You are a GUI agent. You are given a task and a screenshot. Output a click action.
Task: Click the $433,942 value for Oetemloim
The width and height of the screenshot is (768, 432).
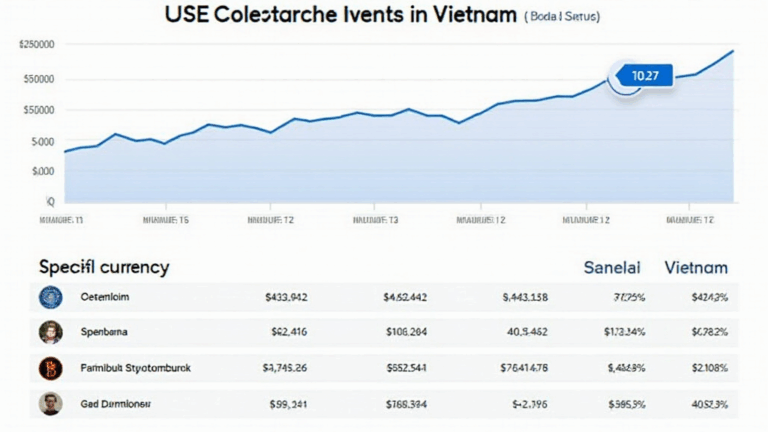286,297
